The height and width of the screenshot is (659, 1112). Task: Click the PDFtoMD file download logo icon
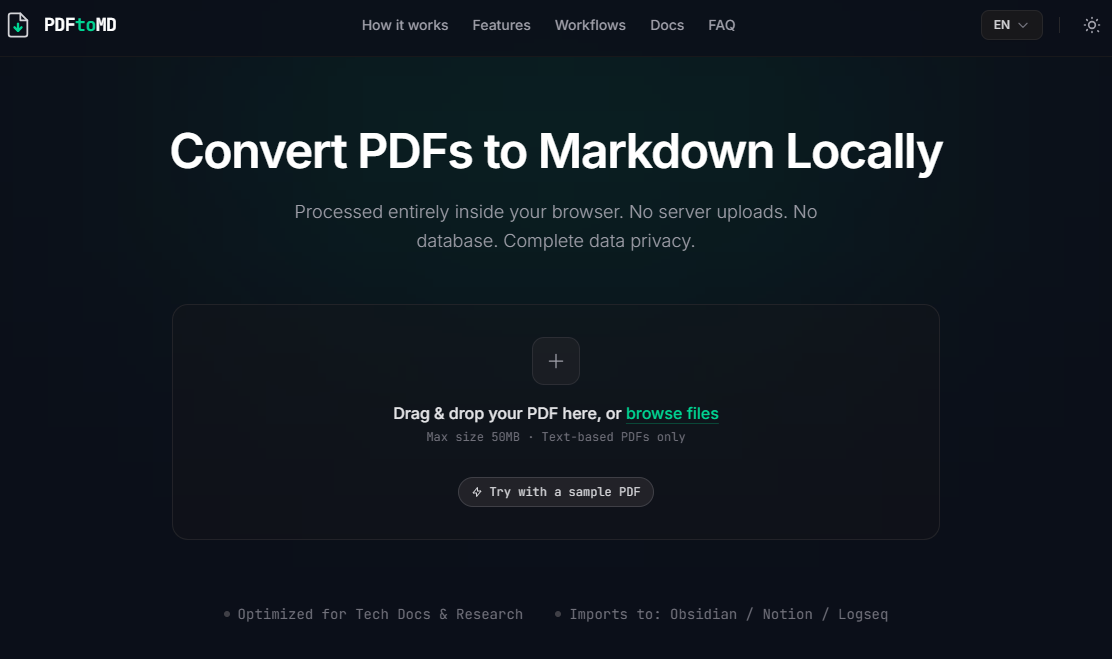(18, 25)
